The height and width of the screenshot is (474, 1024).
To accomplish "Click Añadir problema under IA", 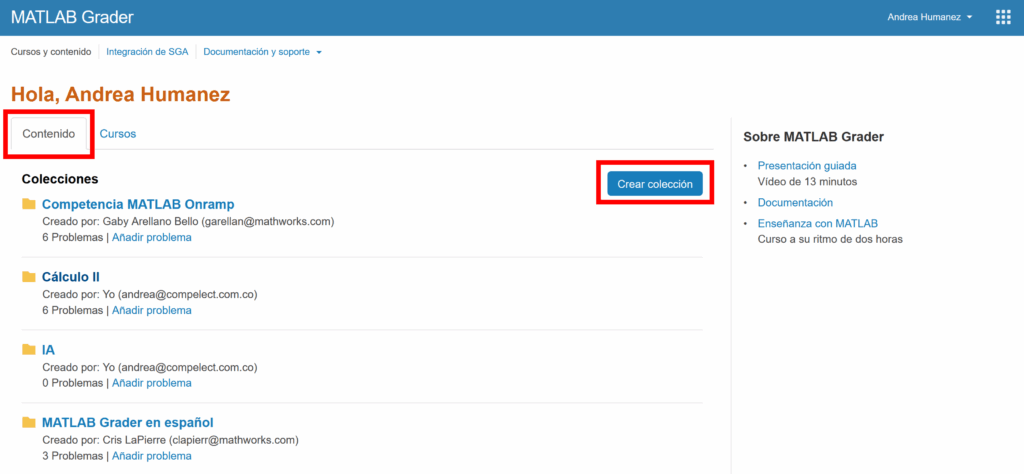I will click(152, 383).
